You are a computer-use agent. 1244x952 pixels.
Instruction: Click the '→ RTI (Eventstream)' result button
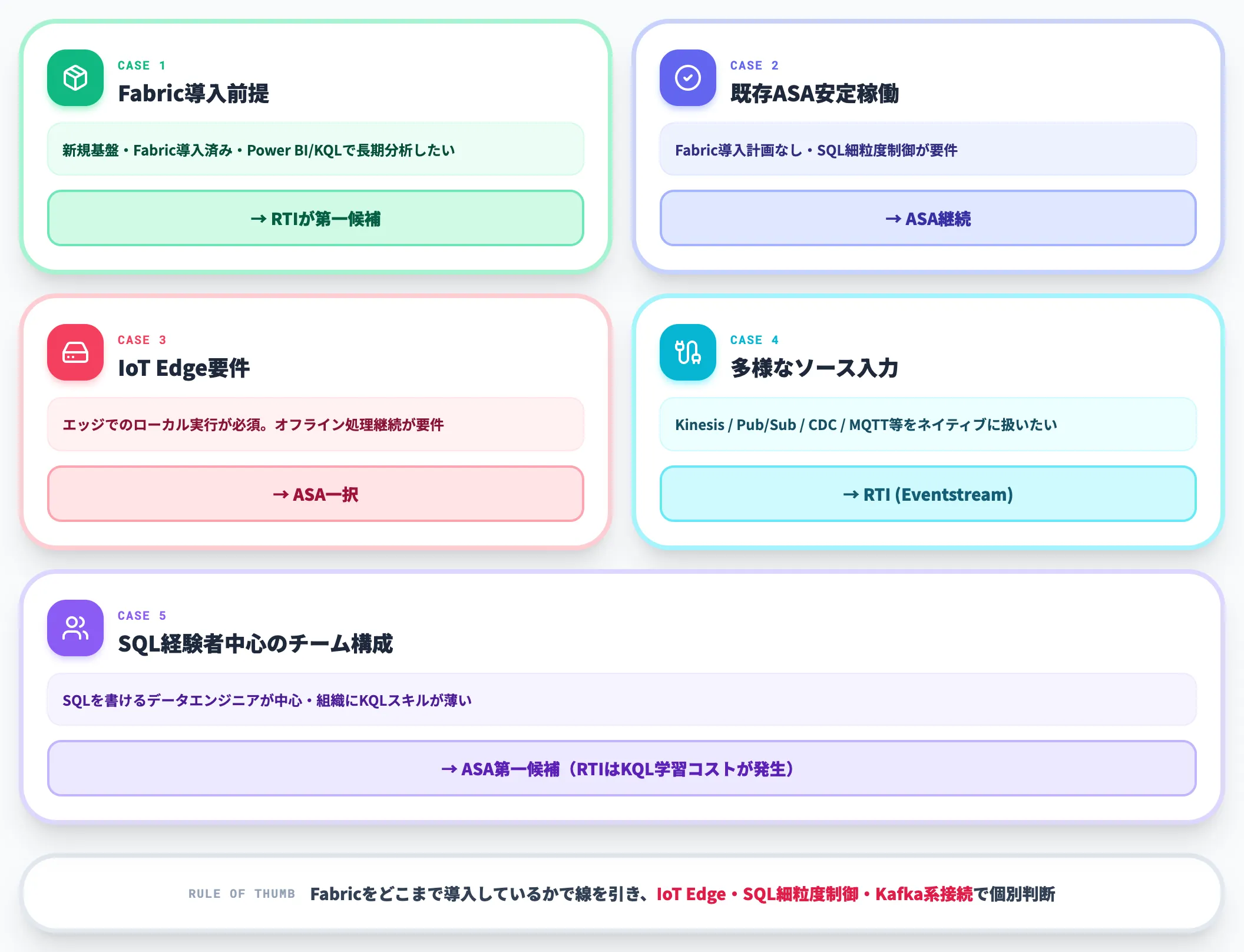point(928,494)
